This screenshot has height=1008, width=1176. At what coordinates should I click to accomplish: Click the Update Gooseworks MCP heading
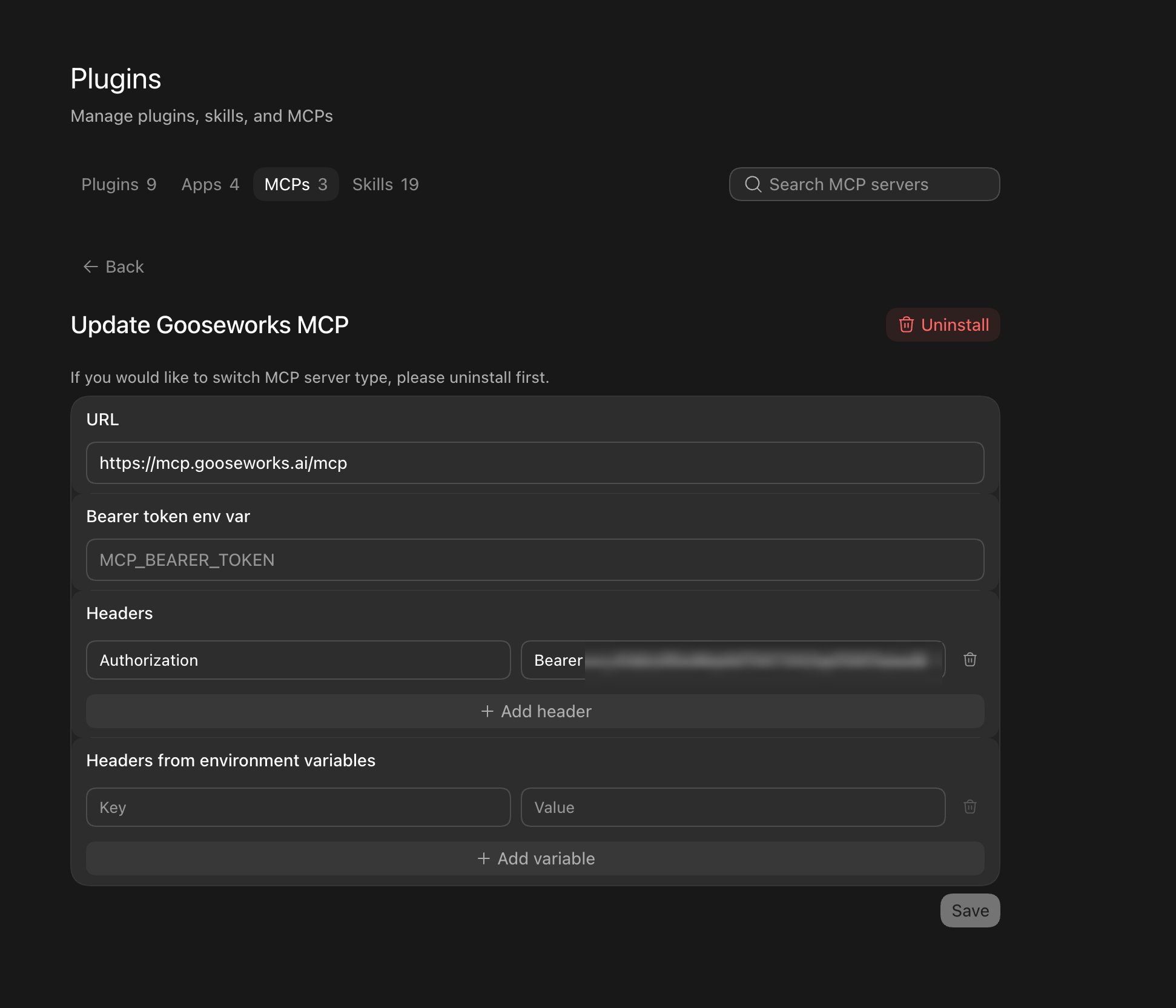(210, 325)
